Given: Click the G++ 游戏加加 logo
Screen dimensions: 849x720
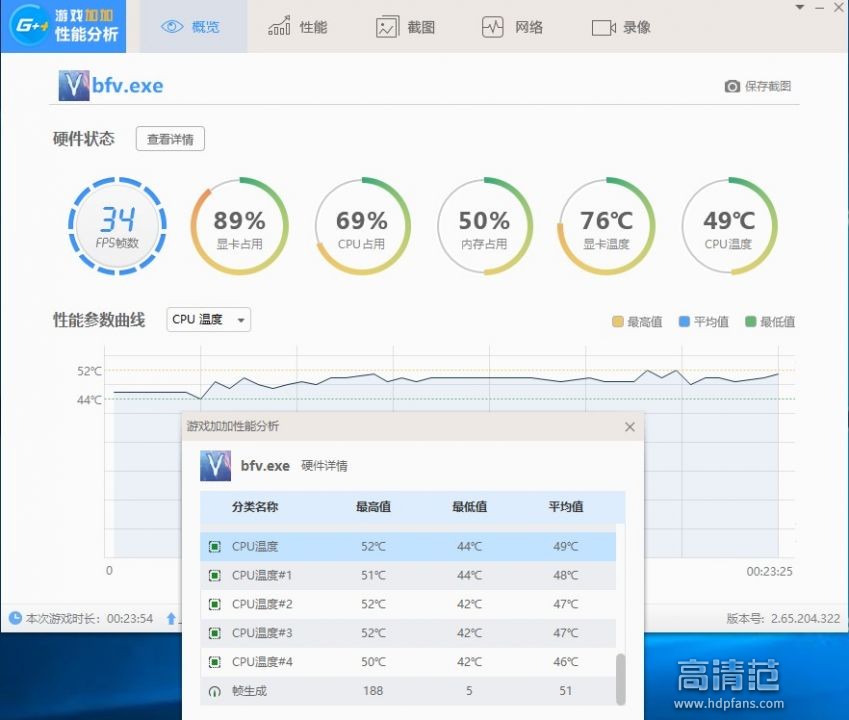Looking at the screenshot, I should coord(63,26).
